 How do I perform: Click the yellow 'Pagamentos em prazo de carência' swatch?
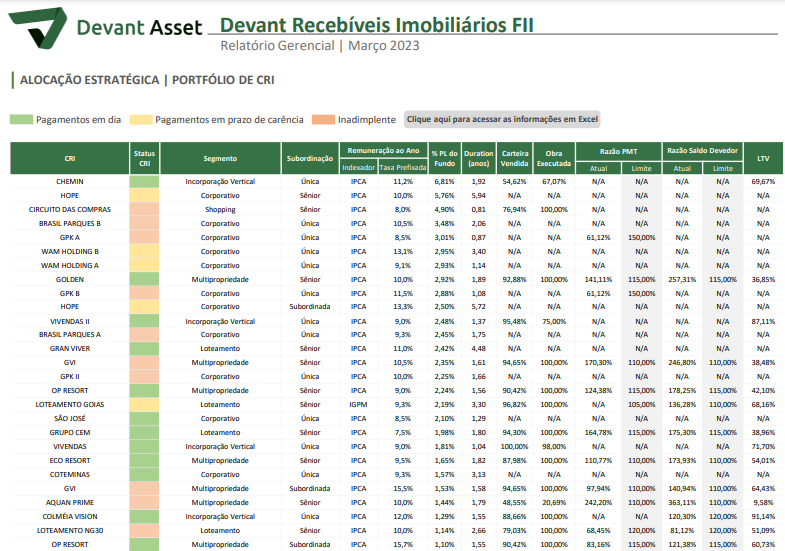pyautogui.click(x=141, y=119)
